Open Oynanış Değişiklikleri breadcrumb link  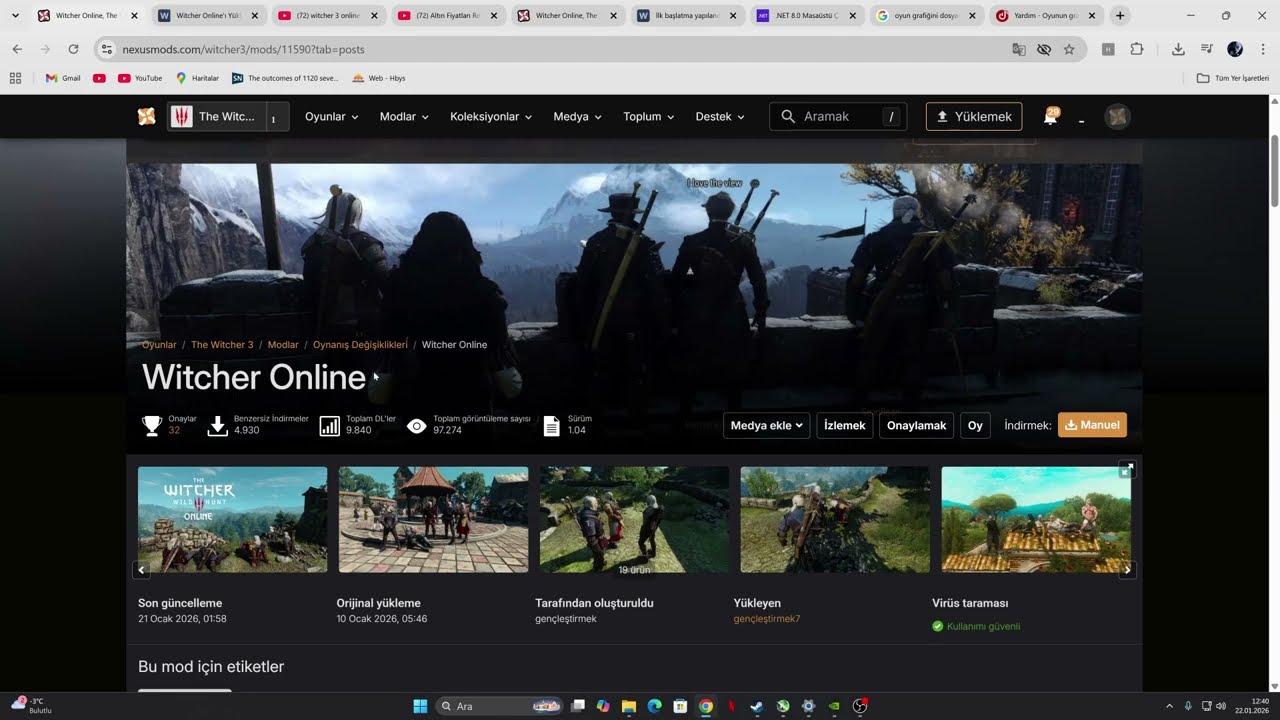click(360, 345)
